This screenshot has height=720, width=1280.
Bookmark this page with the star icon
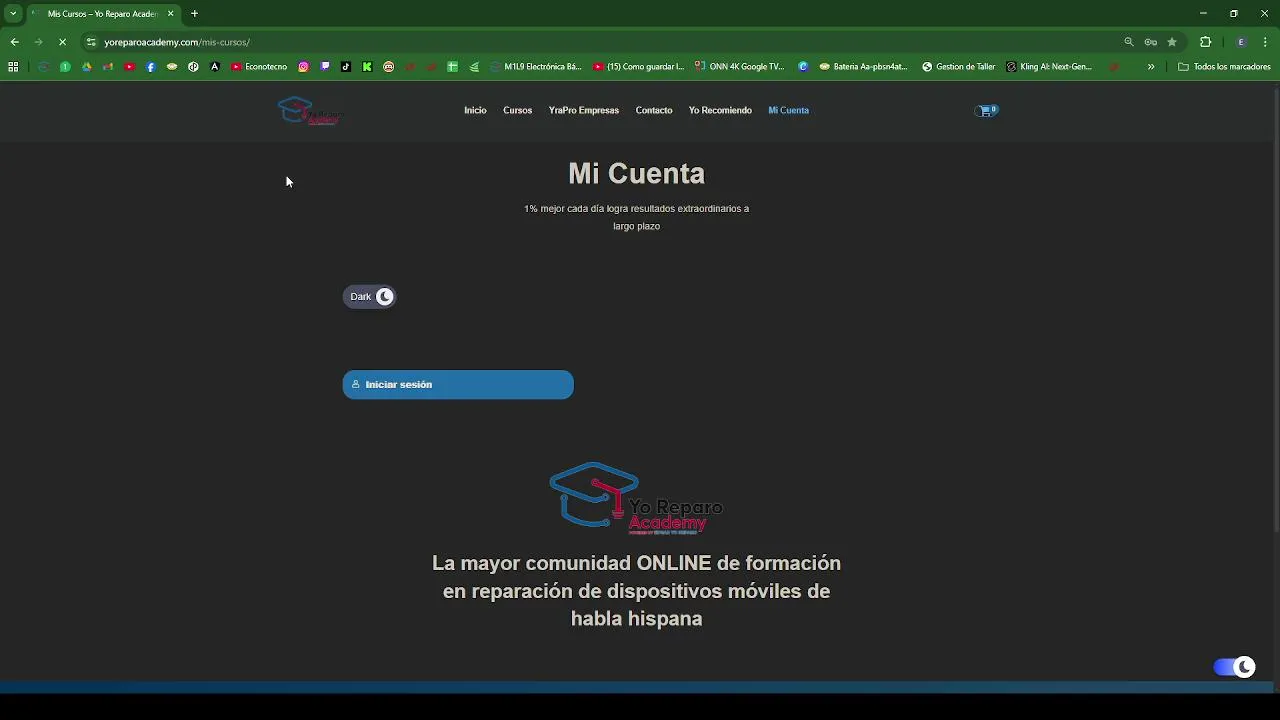tap(1172, 42)
